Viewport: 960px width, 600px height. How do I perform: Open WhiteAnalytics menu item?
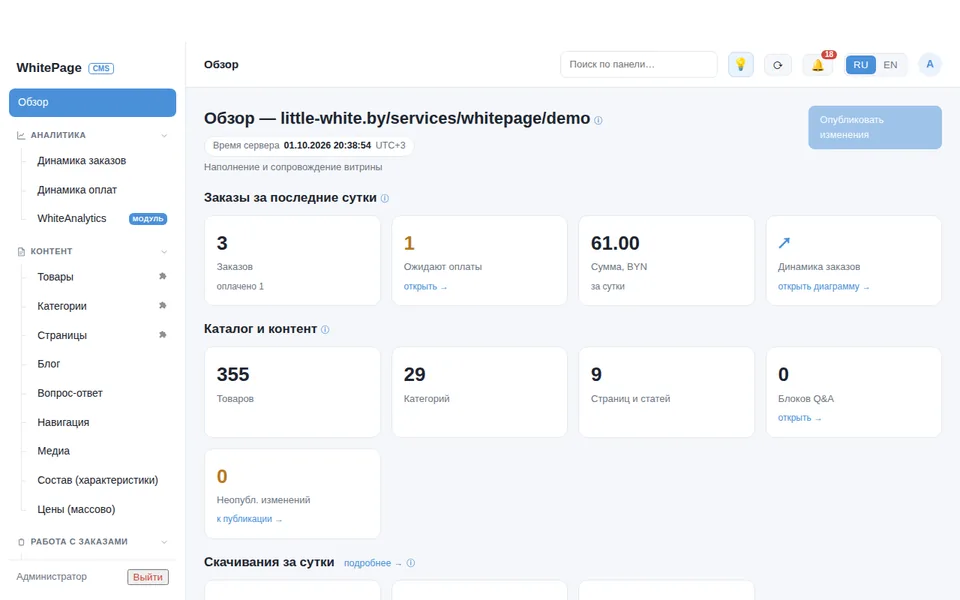72,219
